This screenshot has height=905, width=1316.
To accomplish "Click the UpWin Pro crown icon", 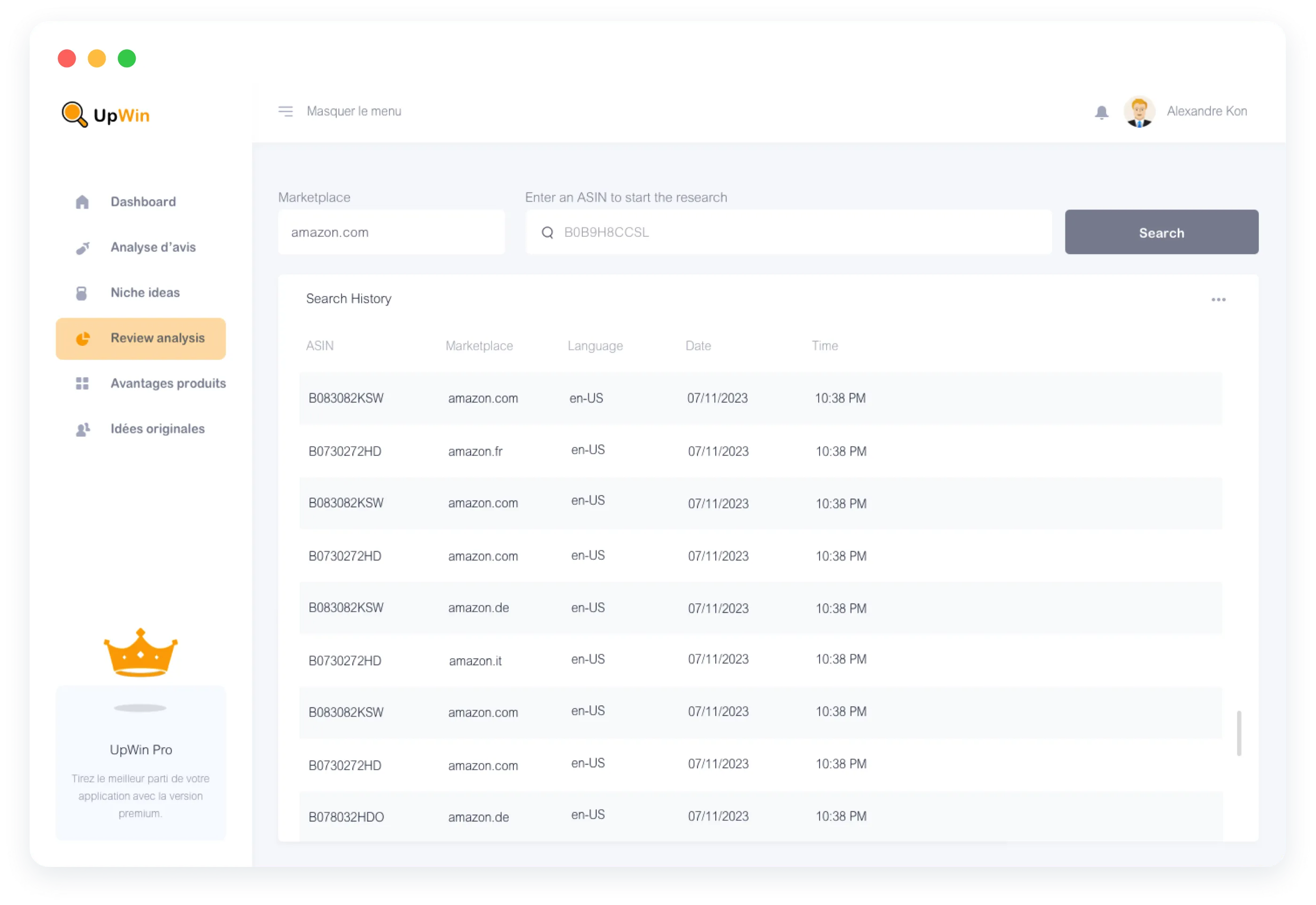I will [140, 653].
